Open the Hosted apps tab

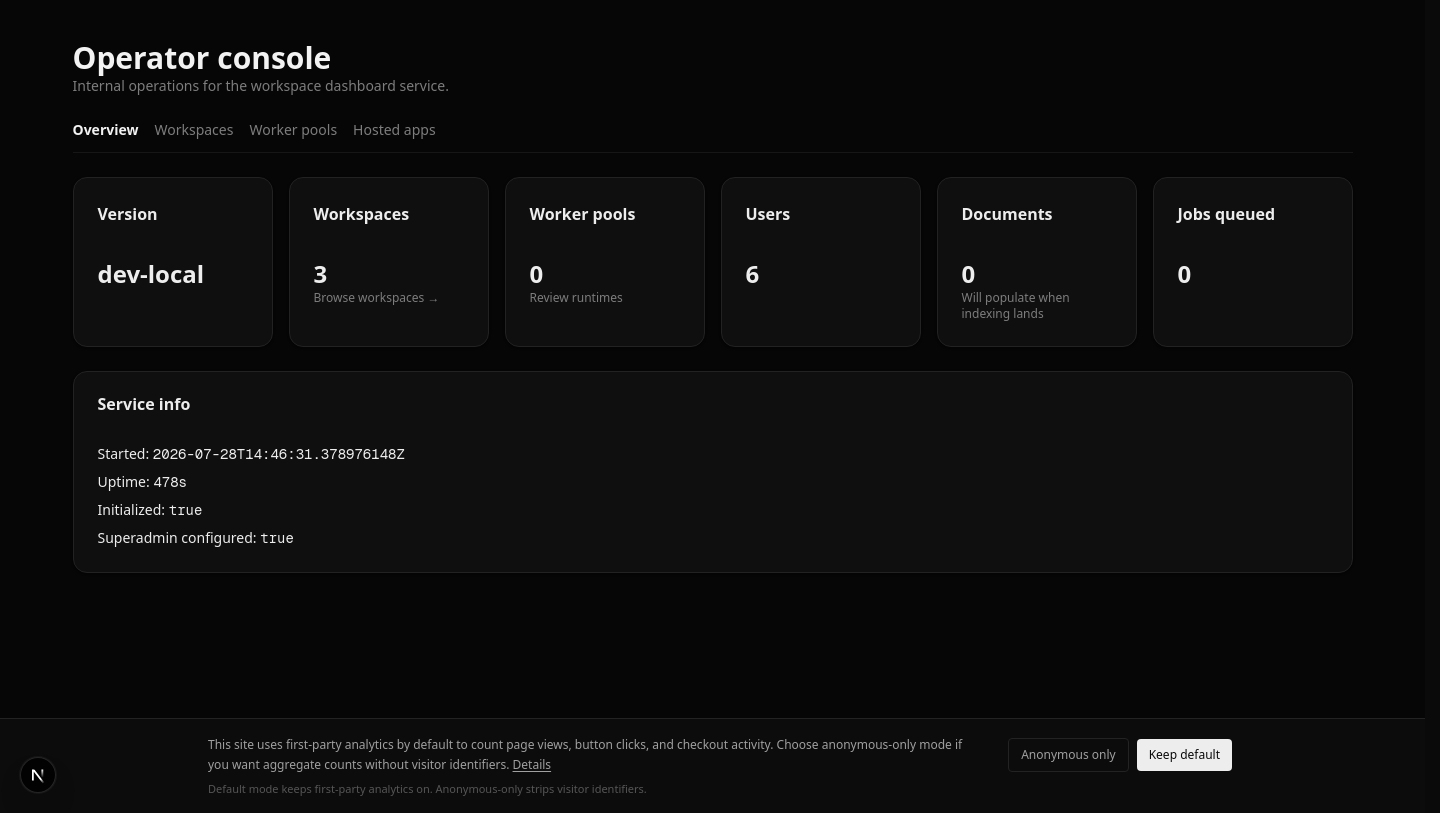pos(394,130)
